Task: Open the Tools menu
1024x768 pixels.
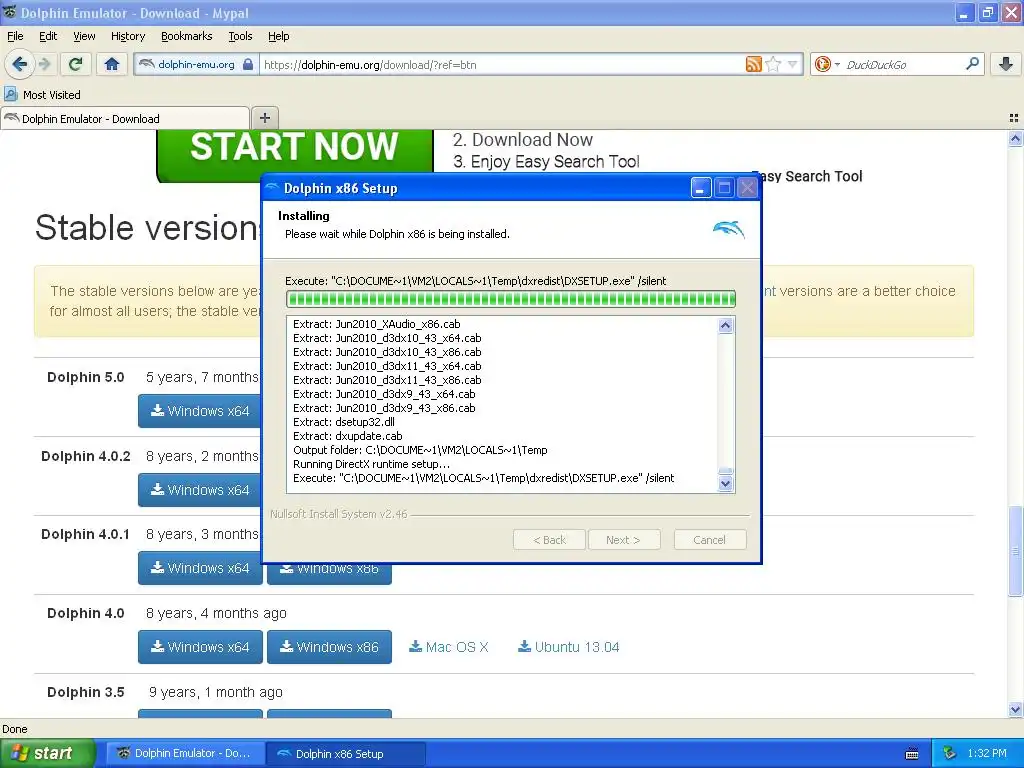Action: point(240,36)
